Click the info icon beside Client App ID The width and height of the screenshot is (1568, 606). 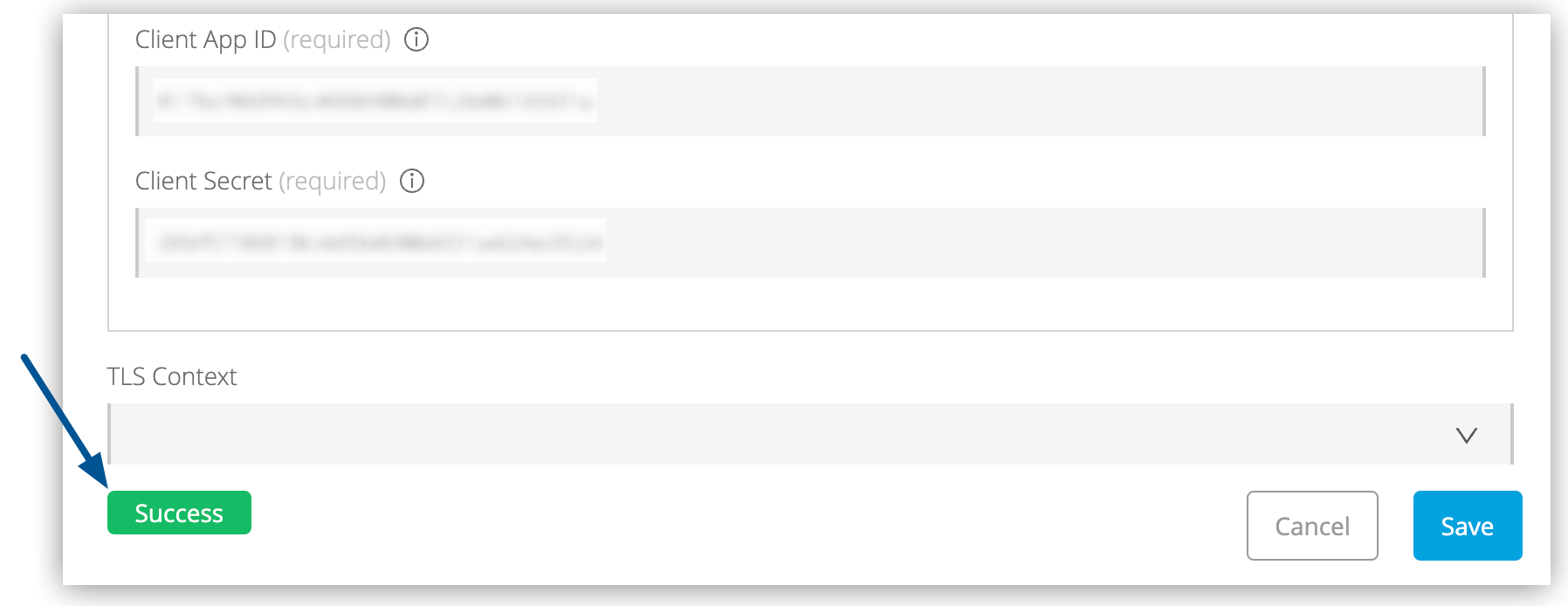coord(416,39)
